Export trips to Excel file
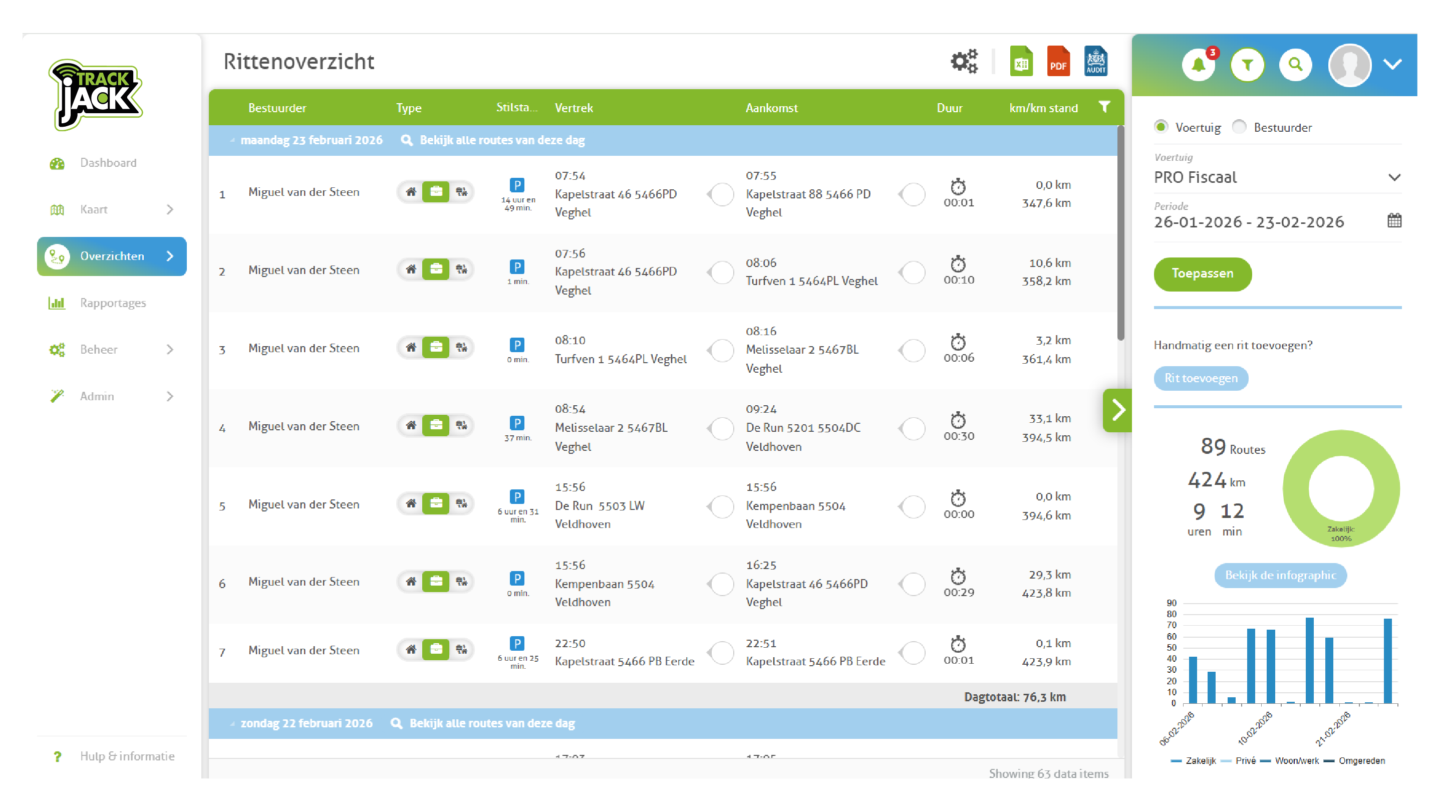Screen dimensions: 1440x810 (x=1021, y=62)
